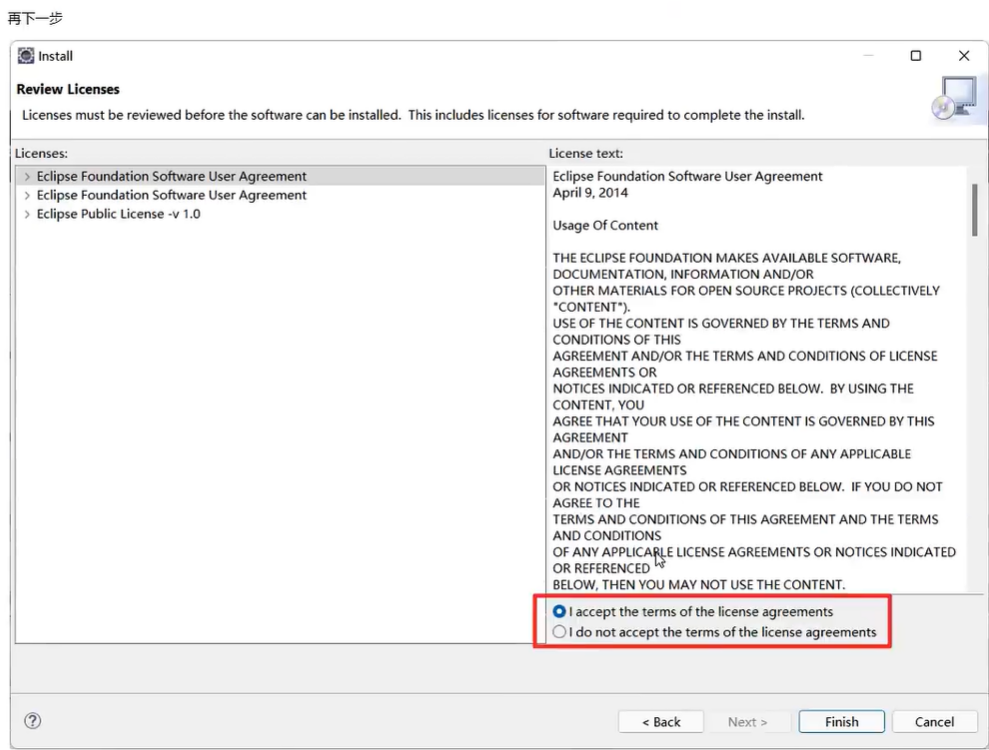The width and height of the screenshot is (989, 750).
Task: Click the Cancel button
Action: pos(934,722)
